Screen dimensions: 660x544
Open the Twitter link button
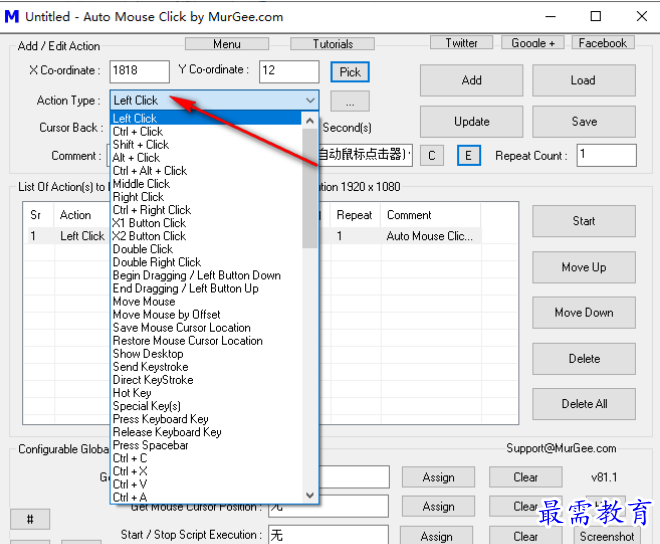[x=461, y=43]
